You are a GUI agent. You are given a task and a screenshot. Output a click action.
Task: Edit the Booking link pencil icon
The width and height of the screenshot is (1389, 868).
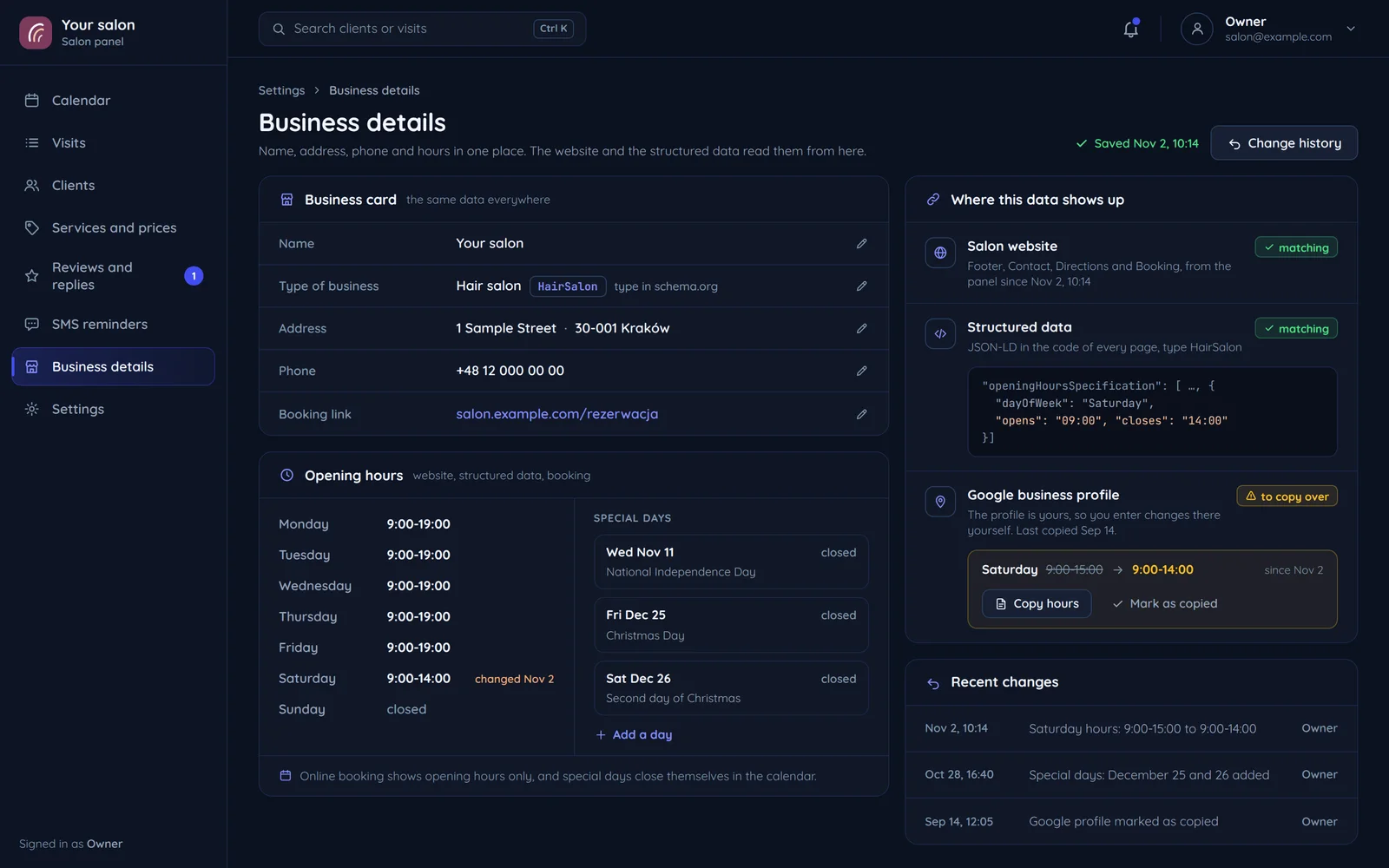(861, 414)
